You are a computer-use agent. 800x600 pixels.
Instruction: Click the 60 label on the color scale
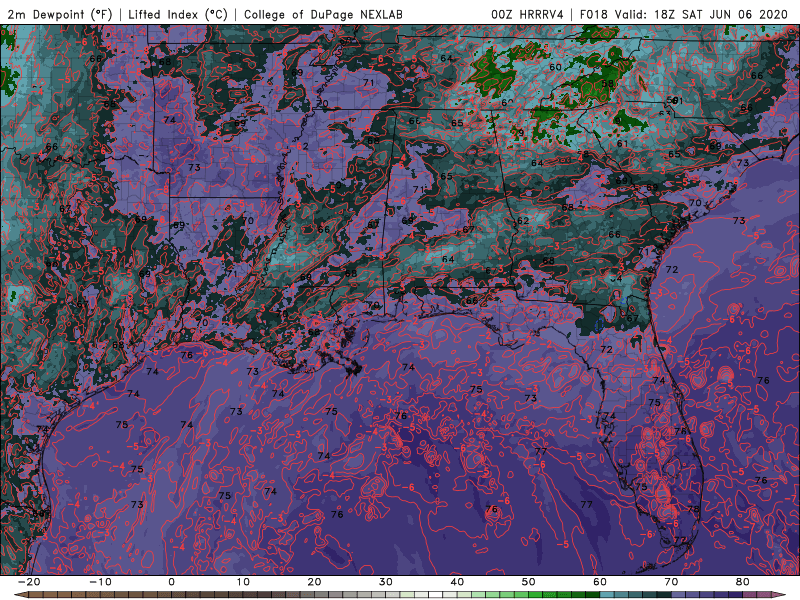click(600, 582)
